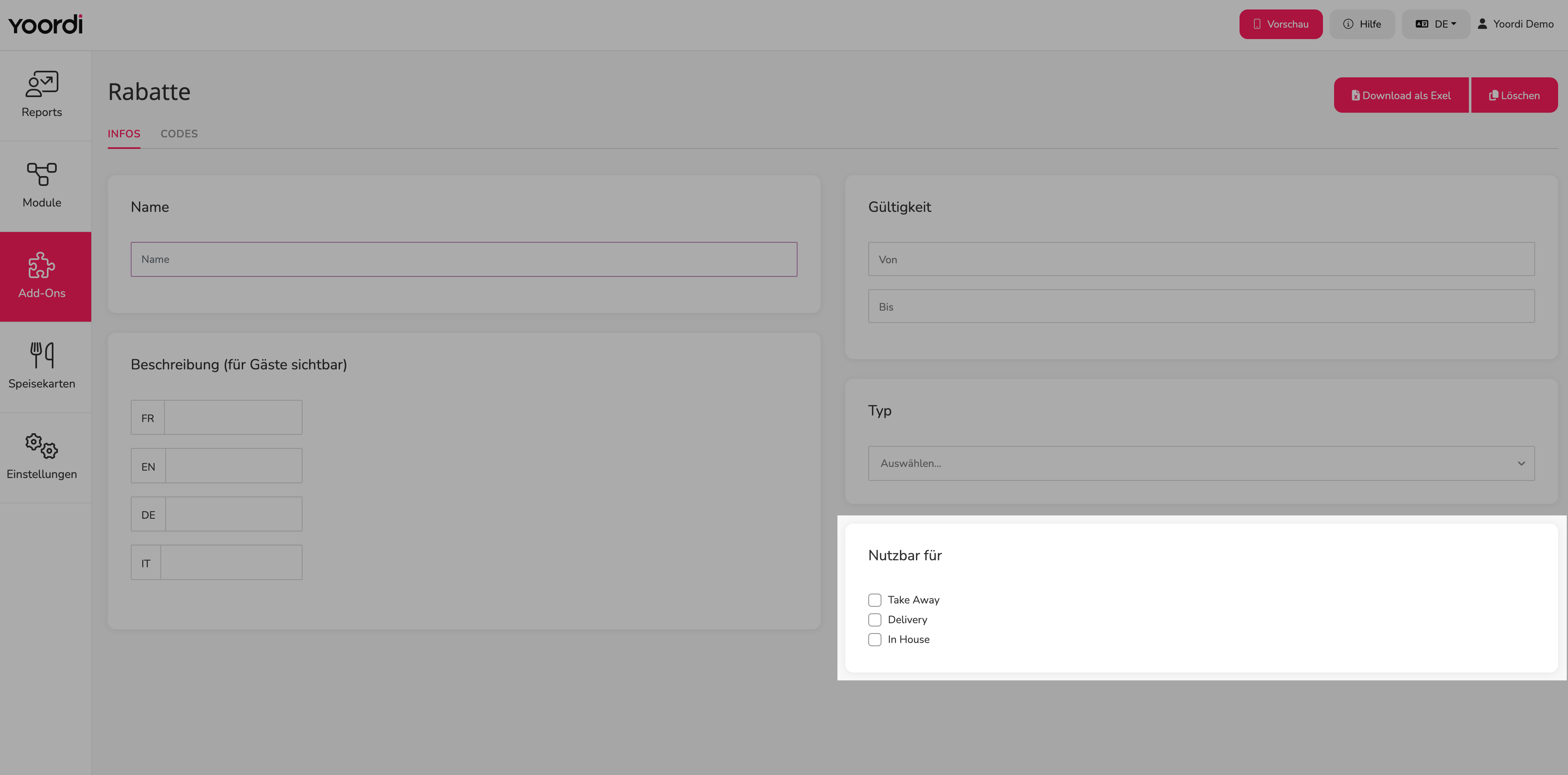Open Einstellungen gears icon
The width and height of the screenshot is (1568, 775).
pyautogui.click(x=42, y=446)
